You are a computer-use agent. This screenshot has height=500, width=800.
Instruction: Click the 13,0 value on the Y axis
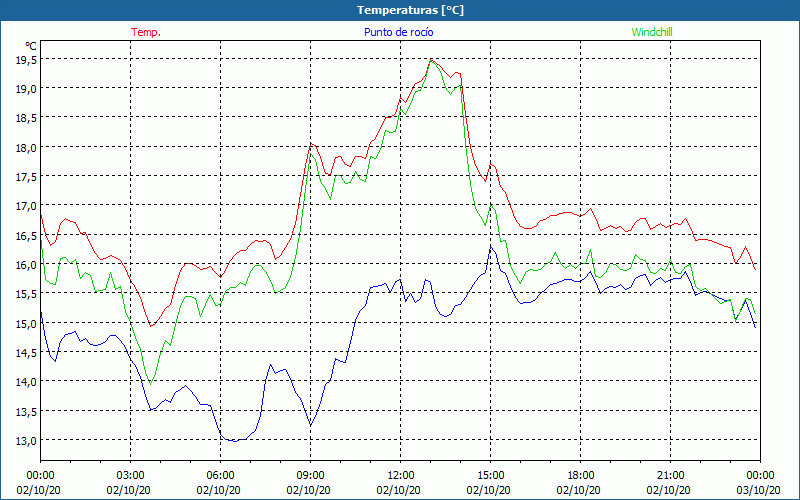[26, 440]
